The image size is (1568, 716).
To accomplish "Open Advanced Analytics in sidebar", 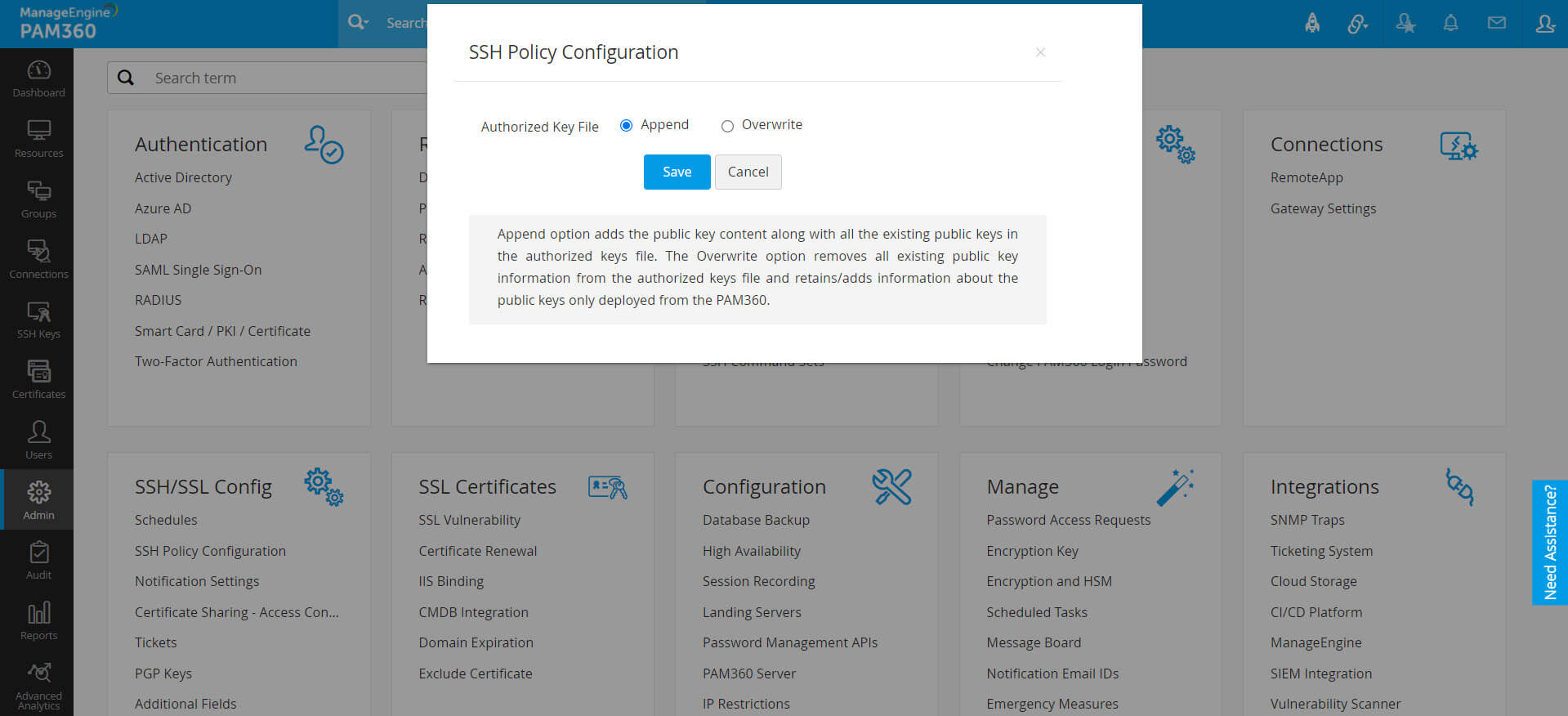I will (x=38, y=685).
